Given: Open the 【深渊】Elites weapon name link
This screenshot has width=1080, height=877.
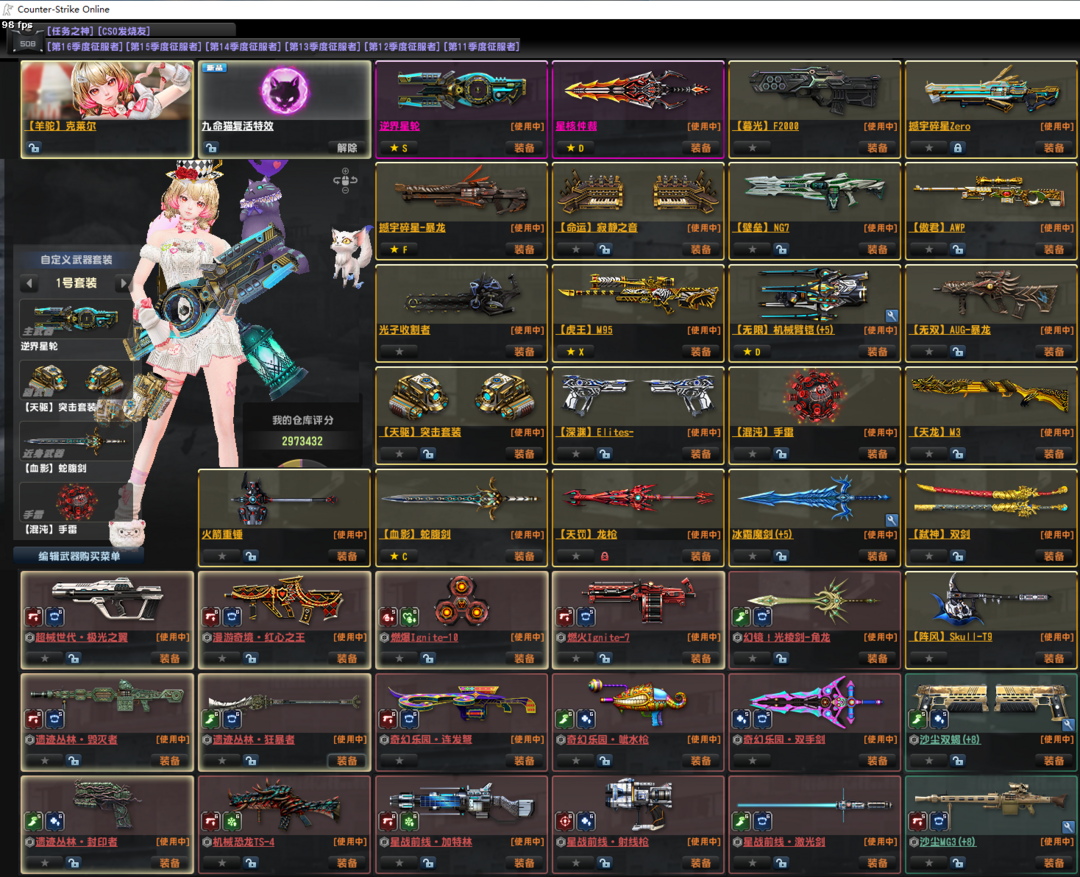Looking at the screenshot, I should 595,432.
